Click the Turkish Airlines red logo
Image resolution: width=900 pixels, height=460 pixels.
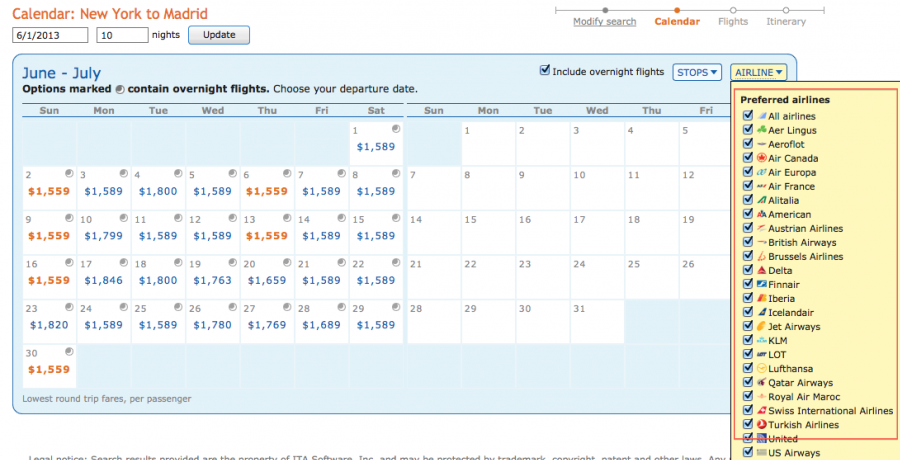tap(761, 424)
